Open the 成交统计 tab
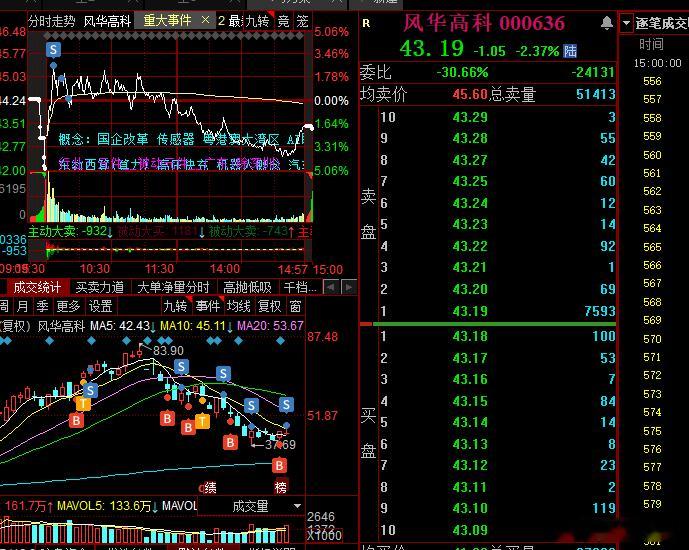The width and height of the screenshot is (689, 550). pos(37,287)
